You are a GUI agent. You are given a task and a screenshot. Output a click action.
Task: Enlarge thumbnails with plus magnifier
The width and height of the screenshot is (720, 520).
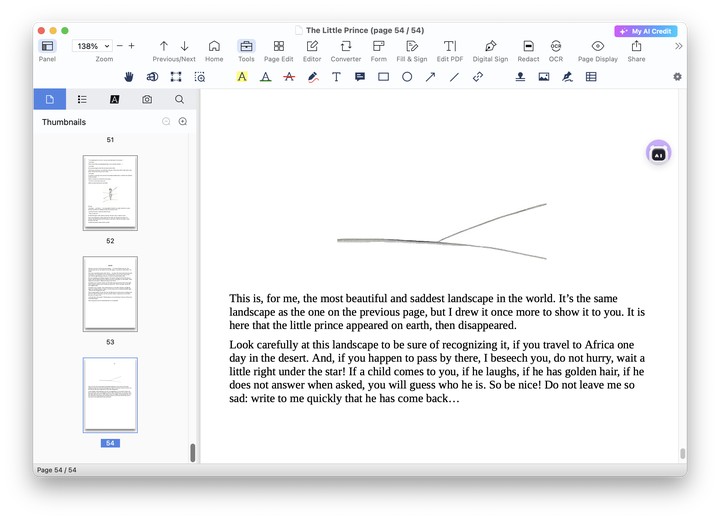tap(183, 121)
